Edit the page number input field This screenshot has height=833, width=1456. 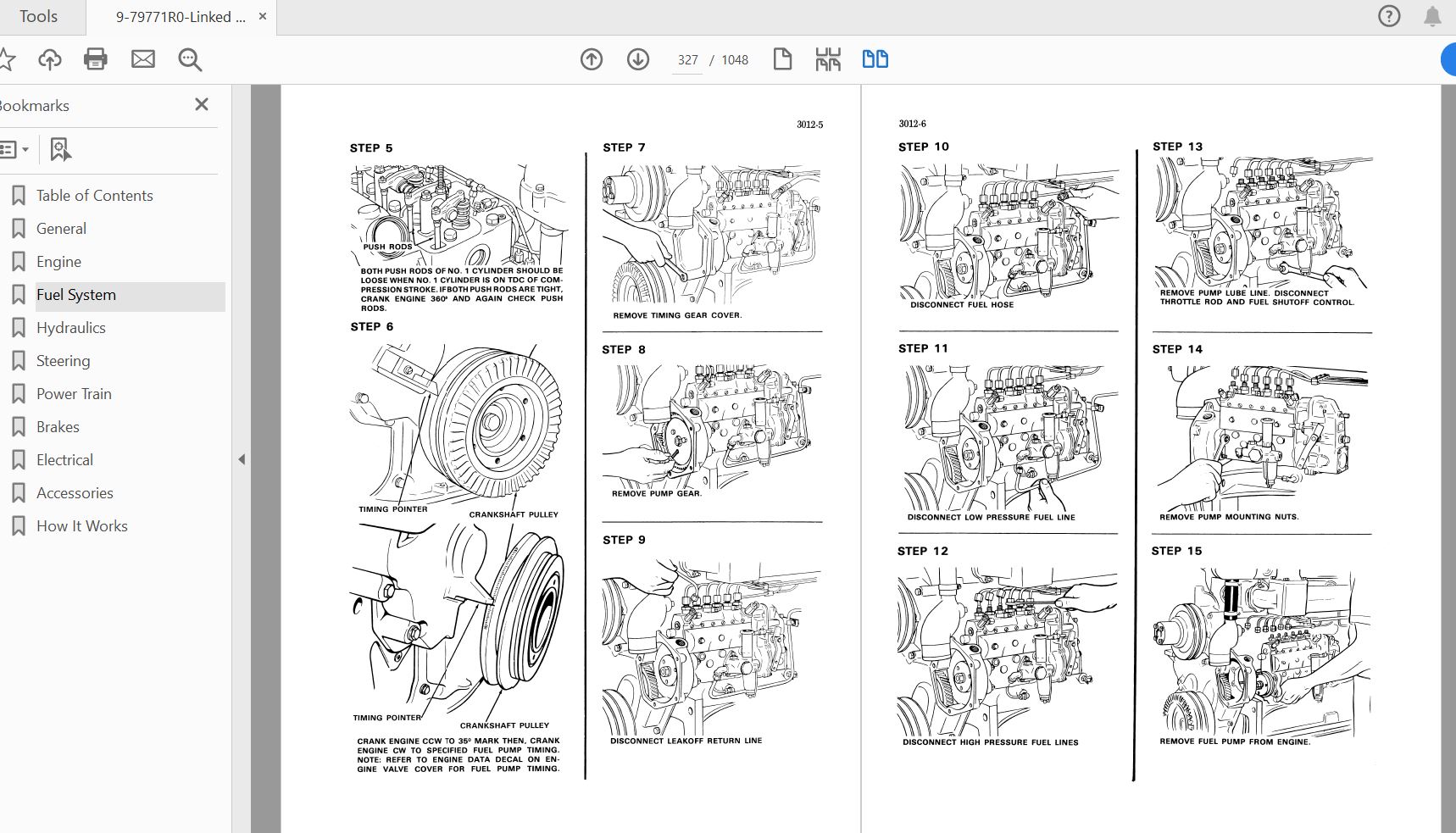point(687,59)
